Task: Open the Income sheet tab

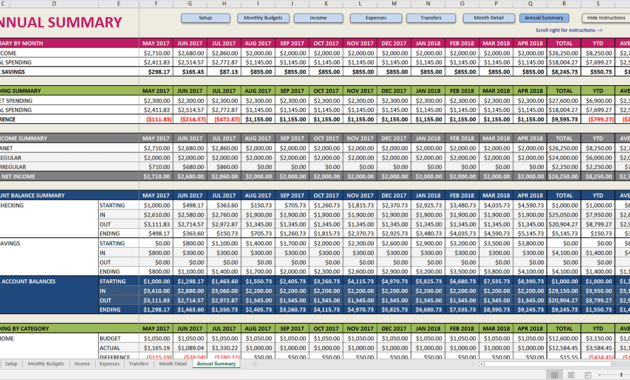Action: pyautogui.click(x=82, y=364)
